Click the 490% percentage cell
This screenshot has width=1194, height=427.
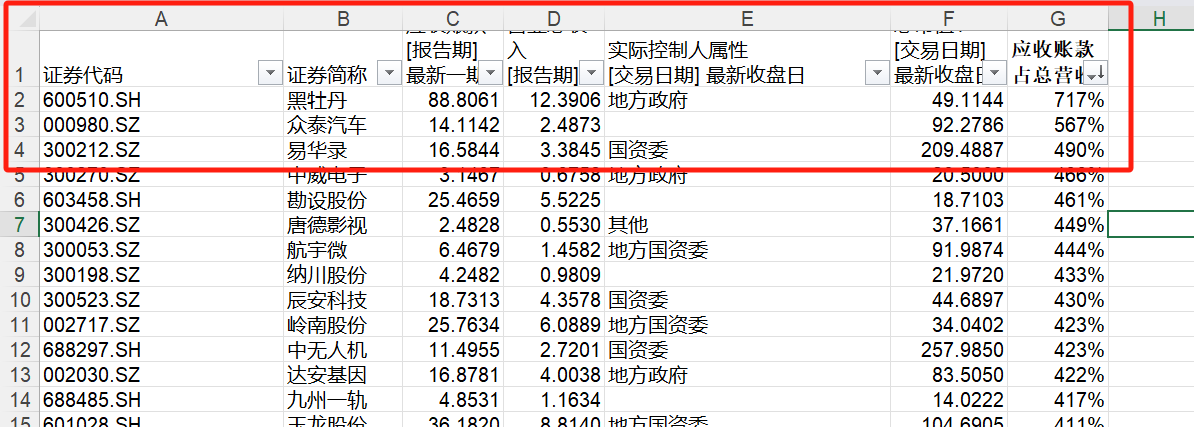pyautogui.click(x=1057, y=150)
